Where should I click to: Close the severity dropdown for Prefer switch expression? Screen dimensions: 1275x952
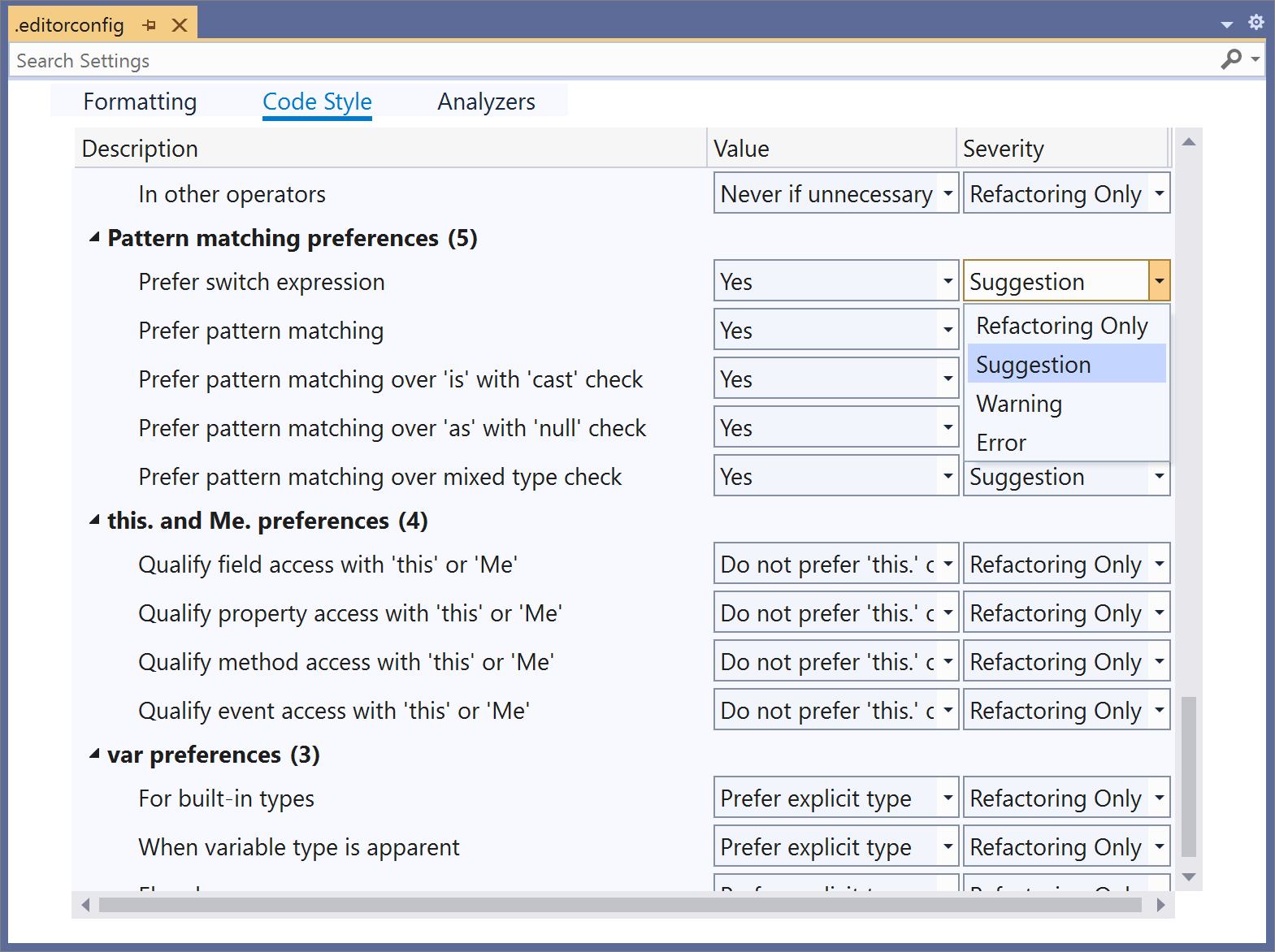tap(1159, 281)
